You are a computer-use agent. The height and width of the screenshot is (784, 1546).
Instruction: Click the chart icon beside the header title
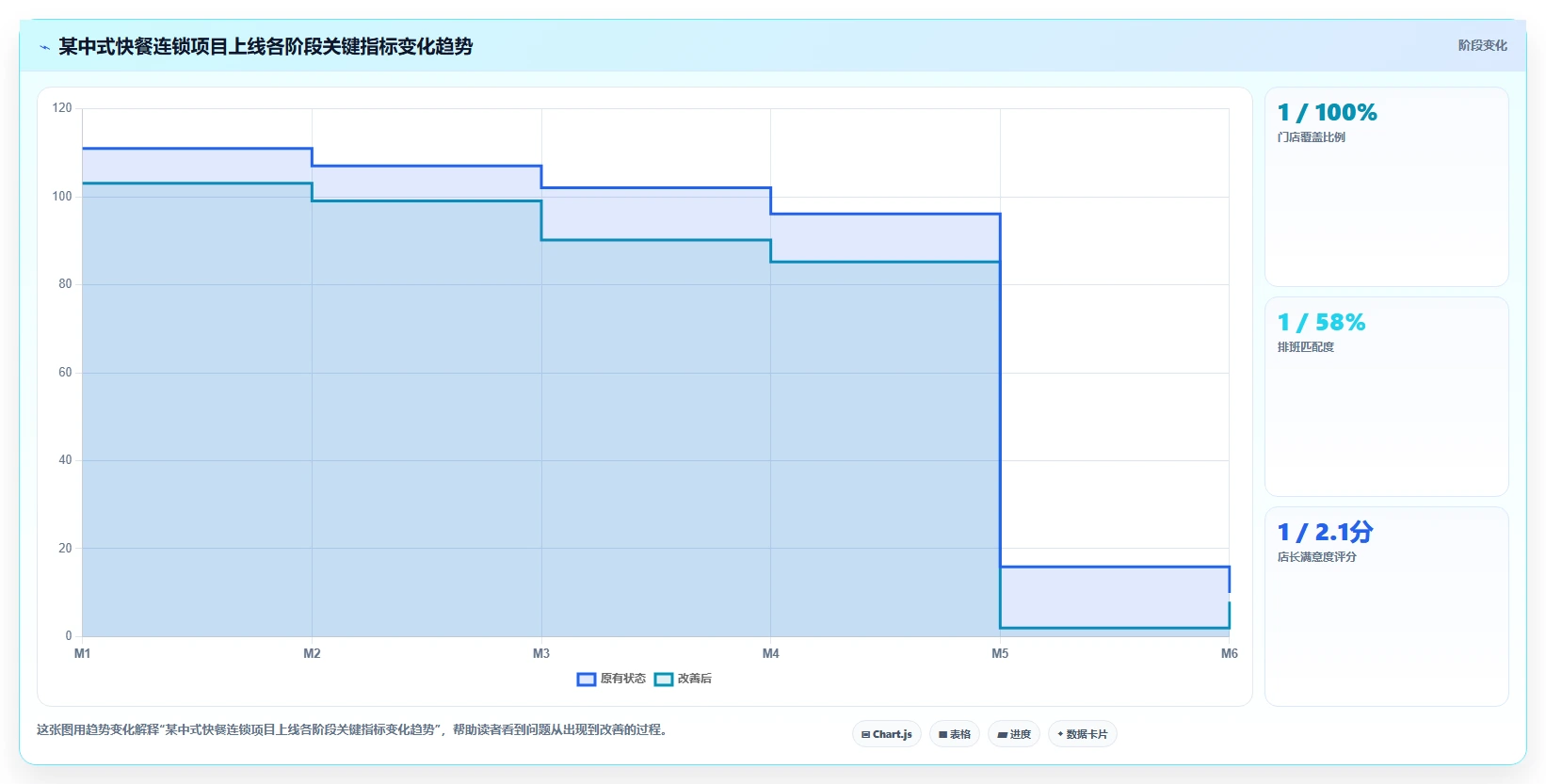[x=44, y=47]
